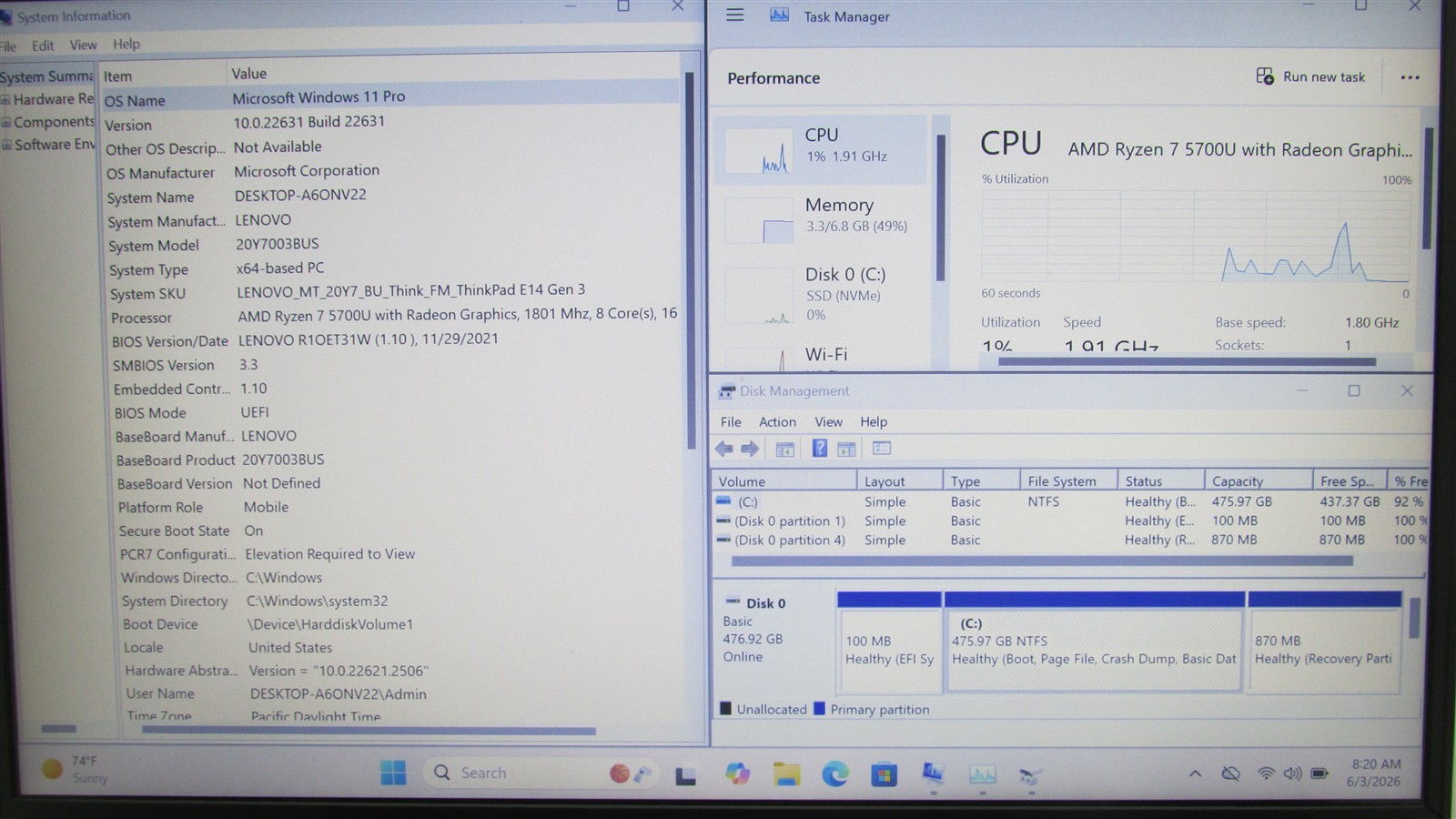Select the Memory performance graph thumbnail

[759, 219]
